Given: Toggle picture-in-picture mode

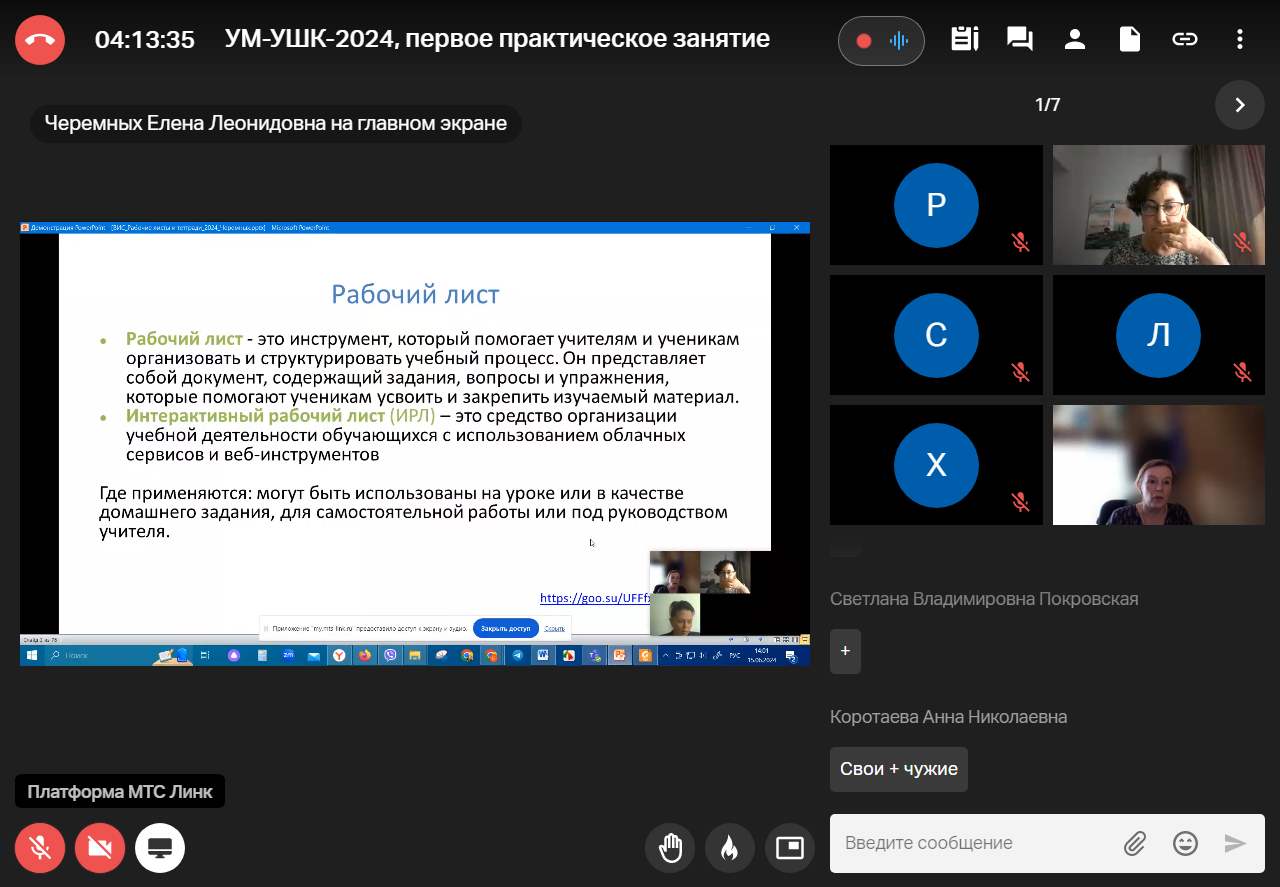Looking at the screenshot, I should (790, 848).
